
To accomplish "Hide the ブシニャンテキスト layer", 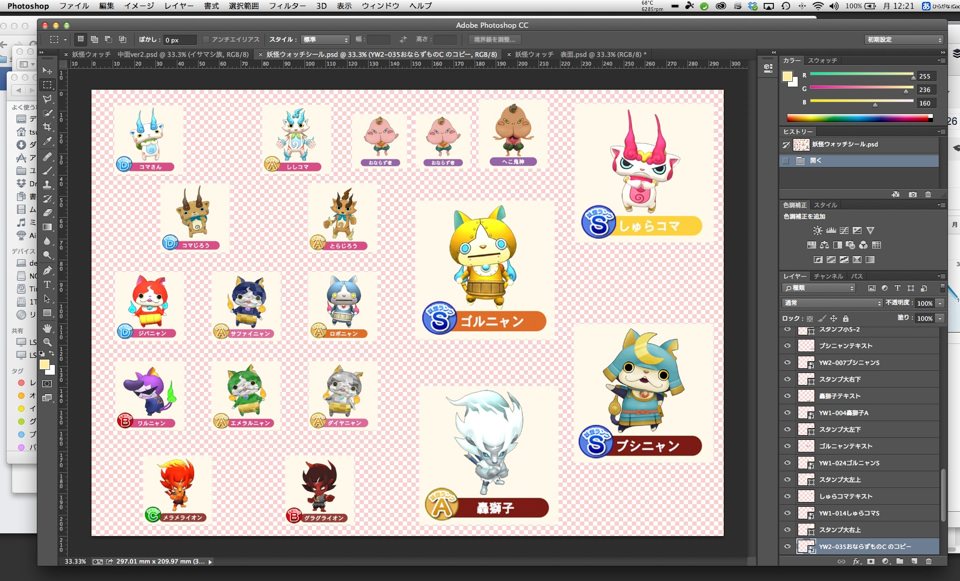I will [787, 346].
